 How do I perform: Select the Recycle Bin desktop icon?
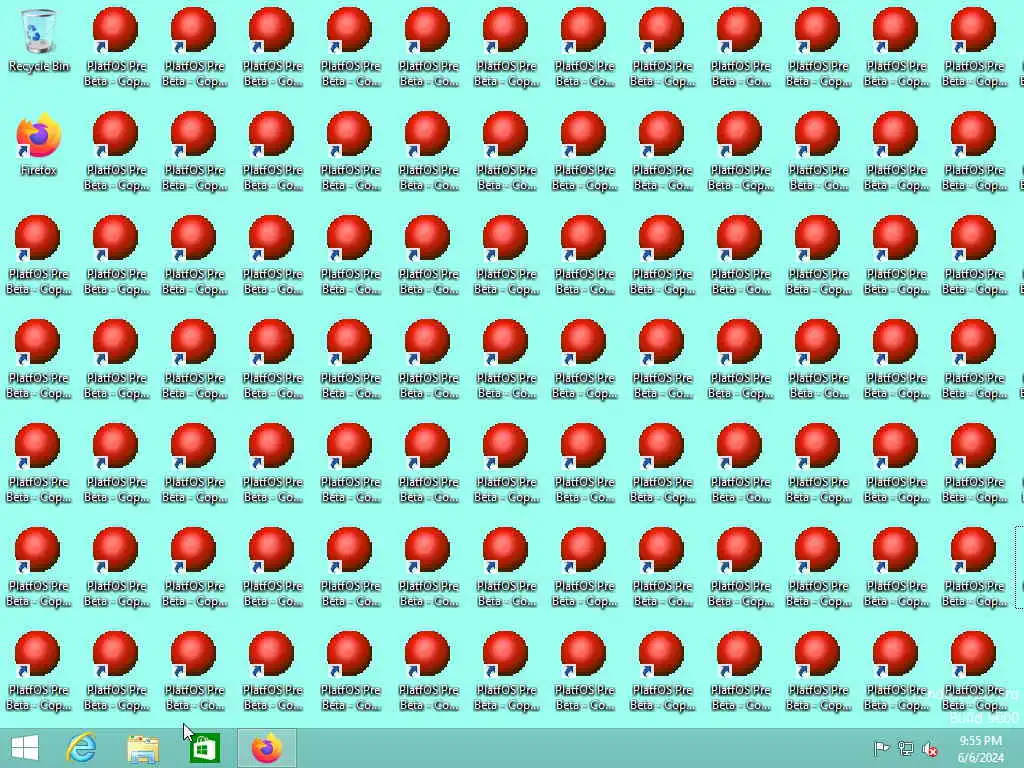tap(39, 40)
